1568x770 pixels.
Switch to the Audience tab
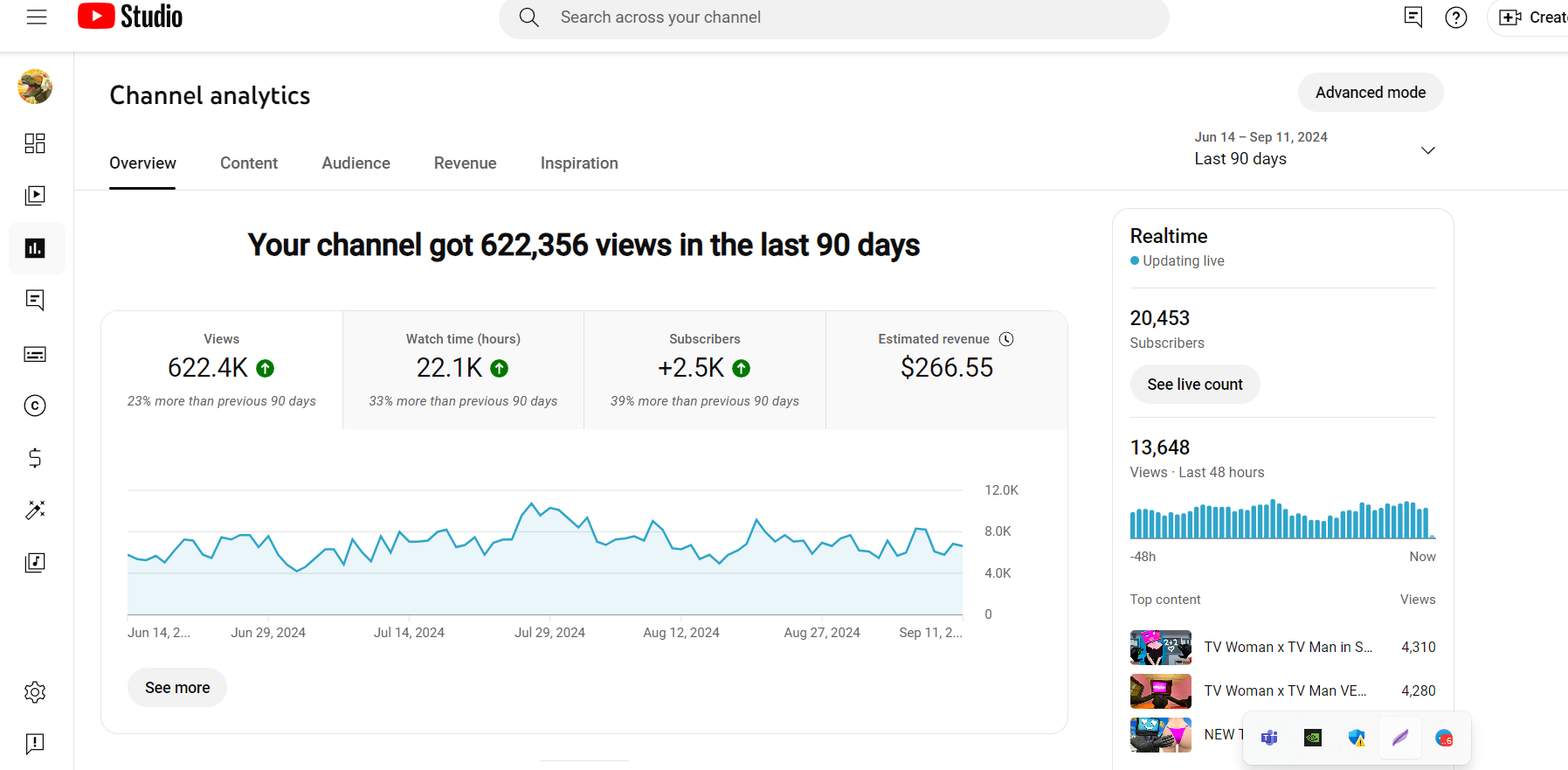tap(356, 163)
